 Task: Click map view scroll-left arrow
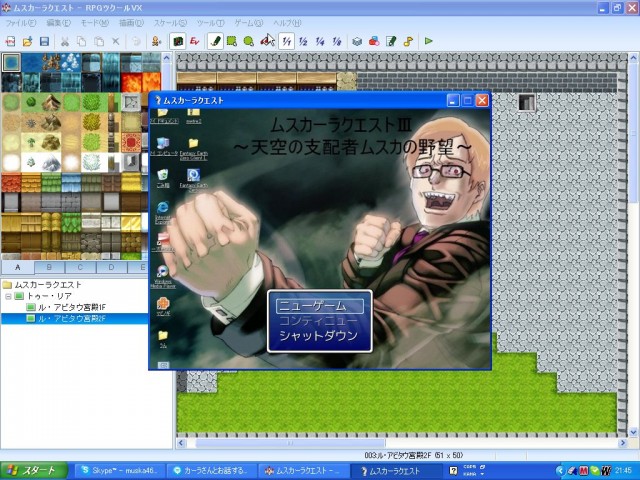pos(181,443)
